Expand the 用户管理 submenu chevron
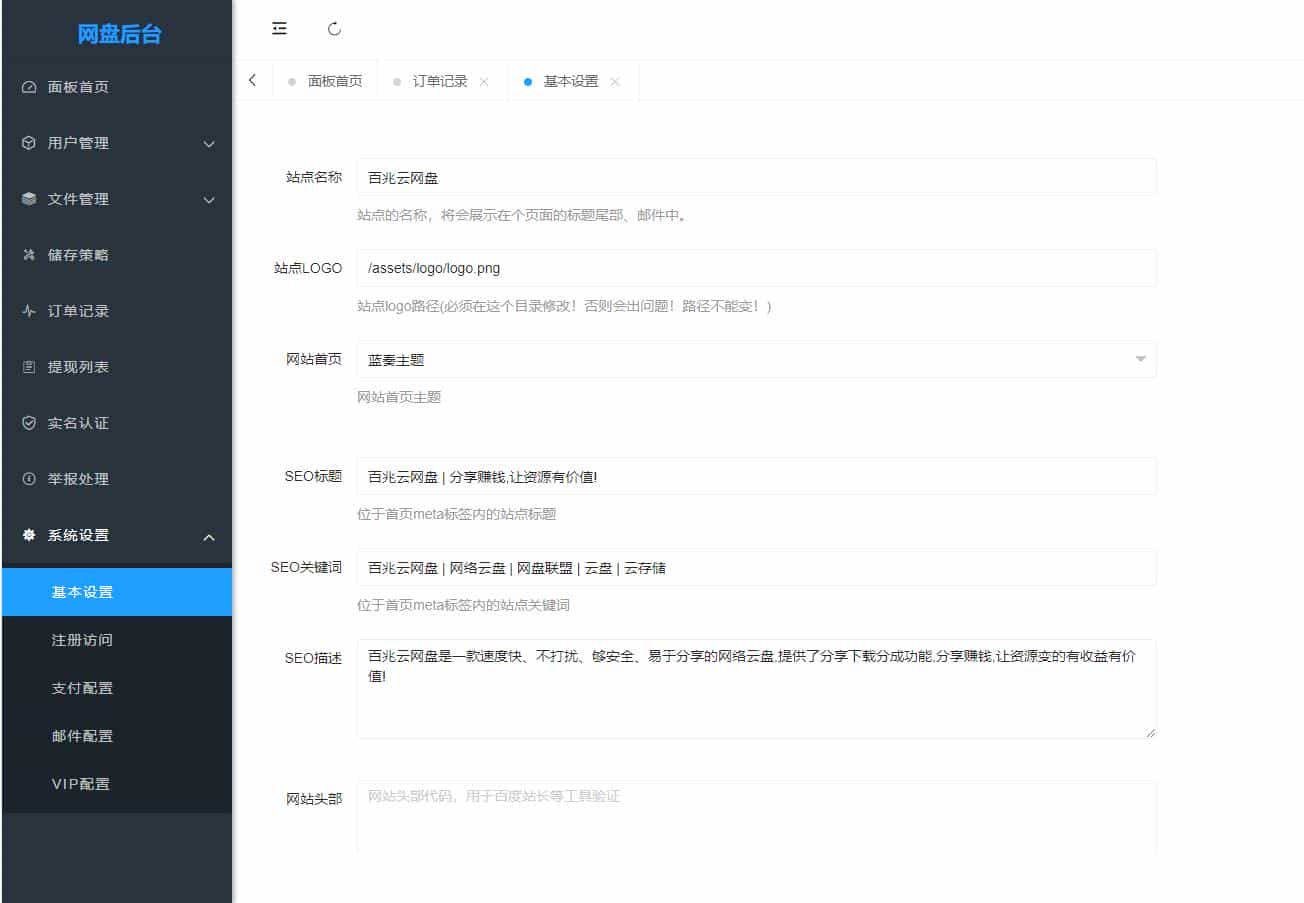Image resolution: width=1304 pixels, height=903 pixels. (x=209, y=143)
